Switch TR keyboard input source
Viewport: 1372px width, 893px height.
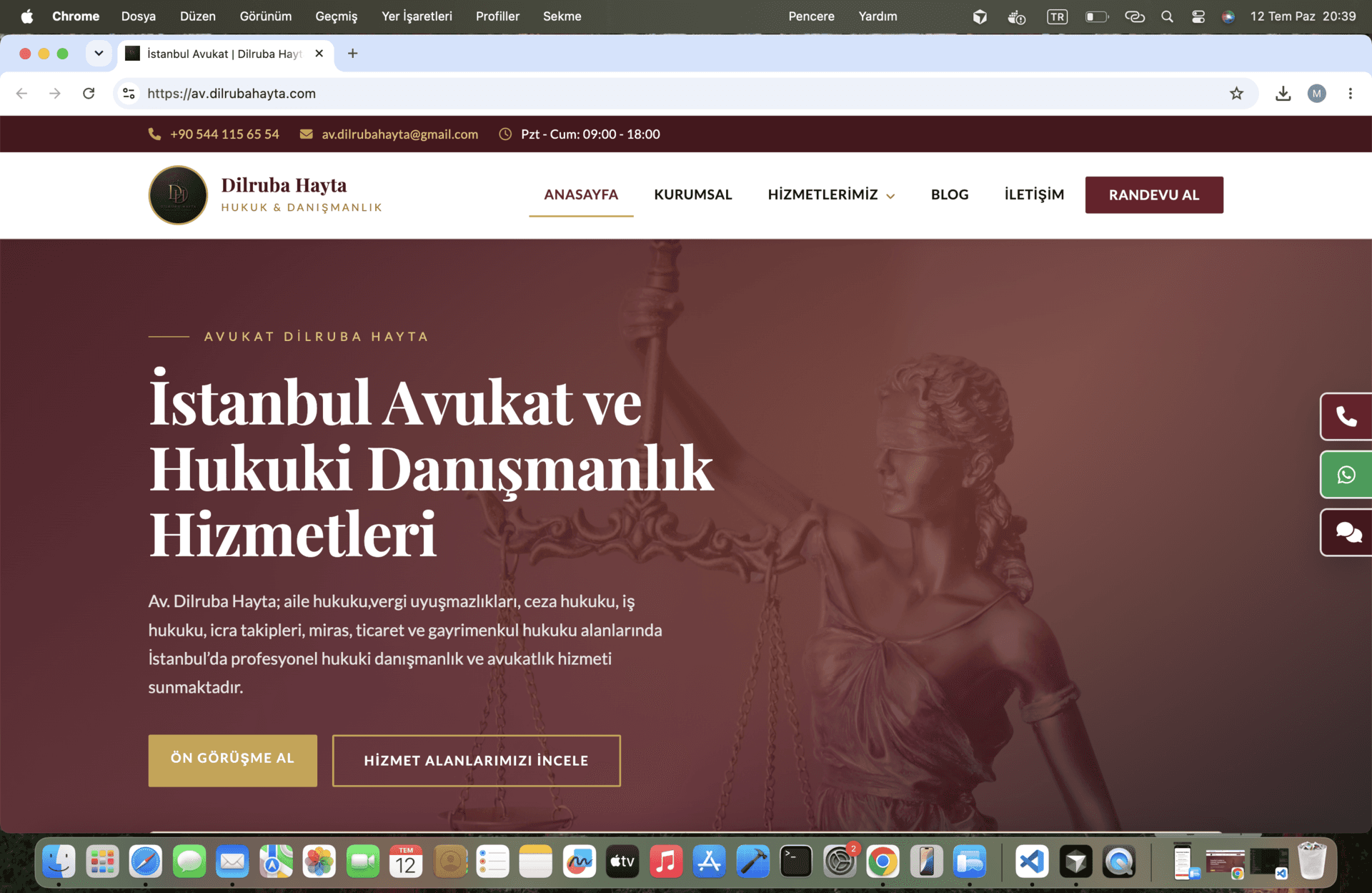tap(1057, 16)
